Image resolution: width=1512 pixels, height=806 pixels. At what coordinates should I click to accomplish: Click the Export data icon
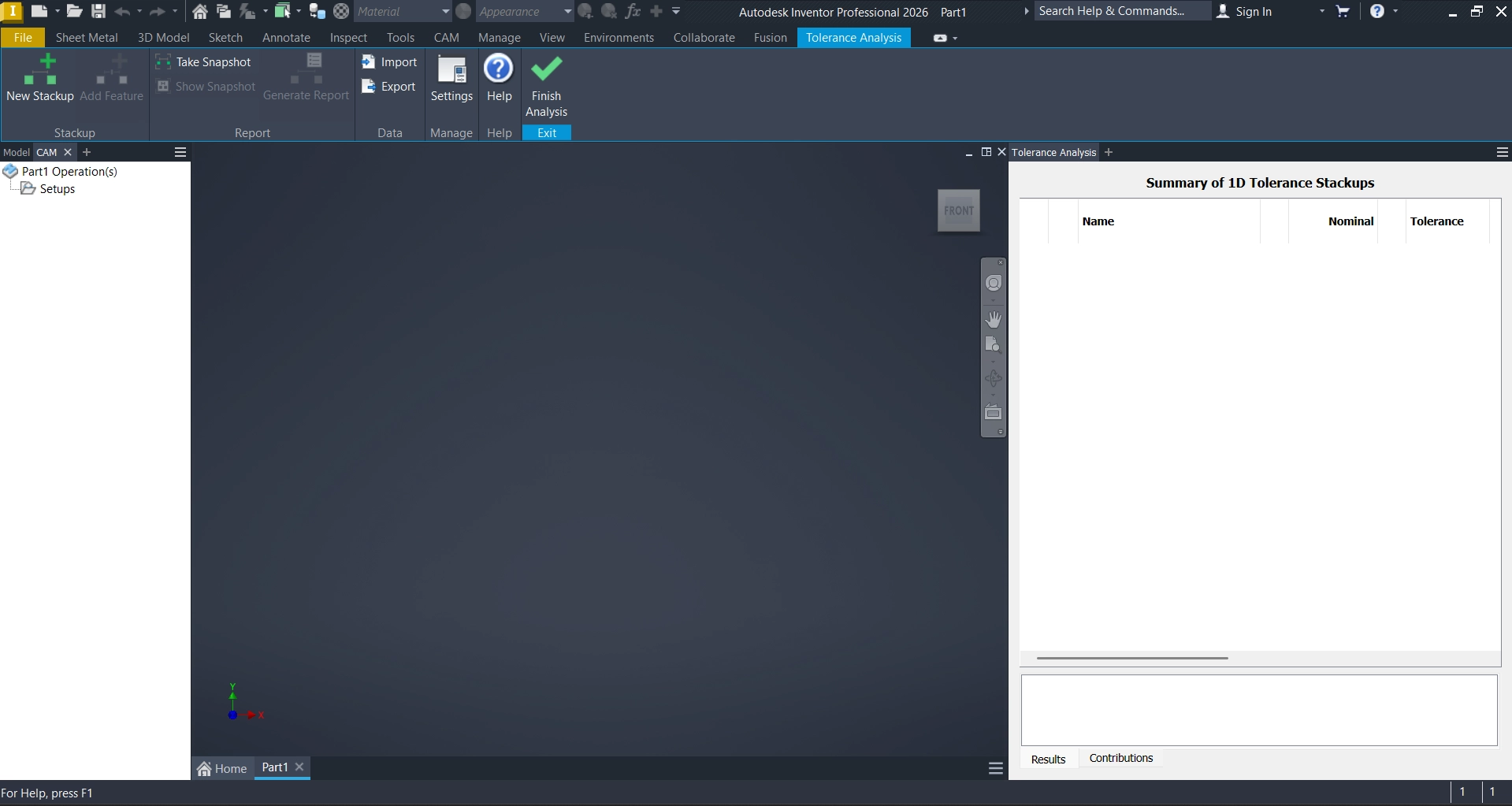click(x=368, y=87)
